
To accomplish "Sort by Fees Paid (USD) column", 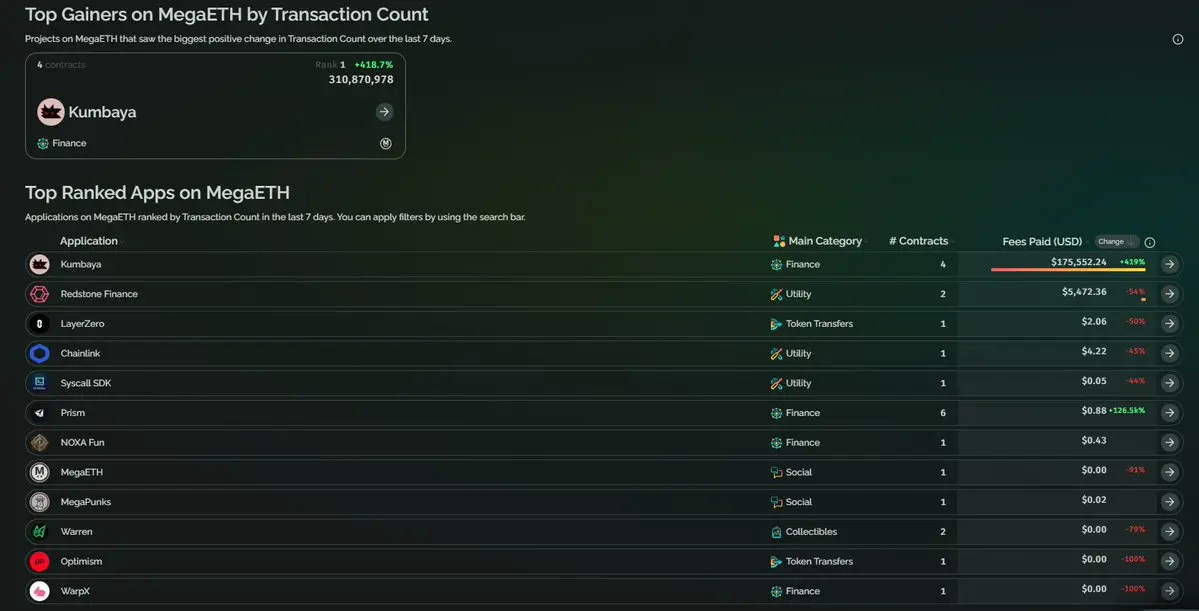I will 1042,242.
